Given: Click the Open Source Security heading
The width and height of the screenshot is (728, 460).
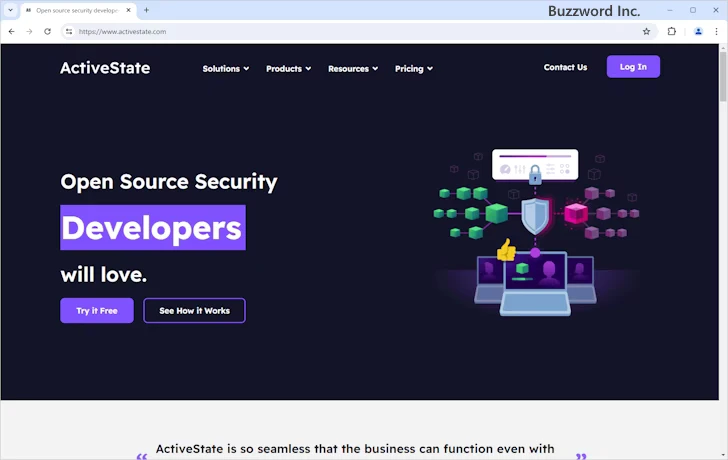Looking at the screenshot, I should [x=169, y=182].
